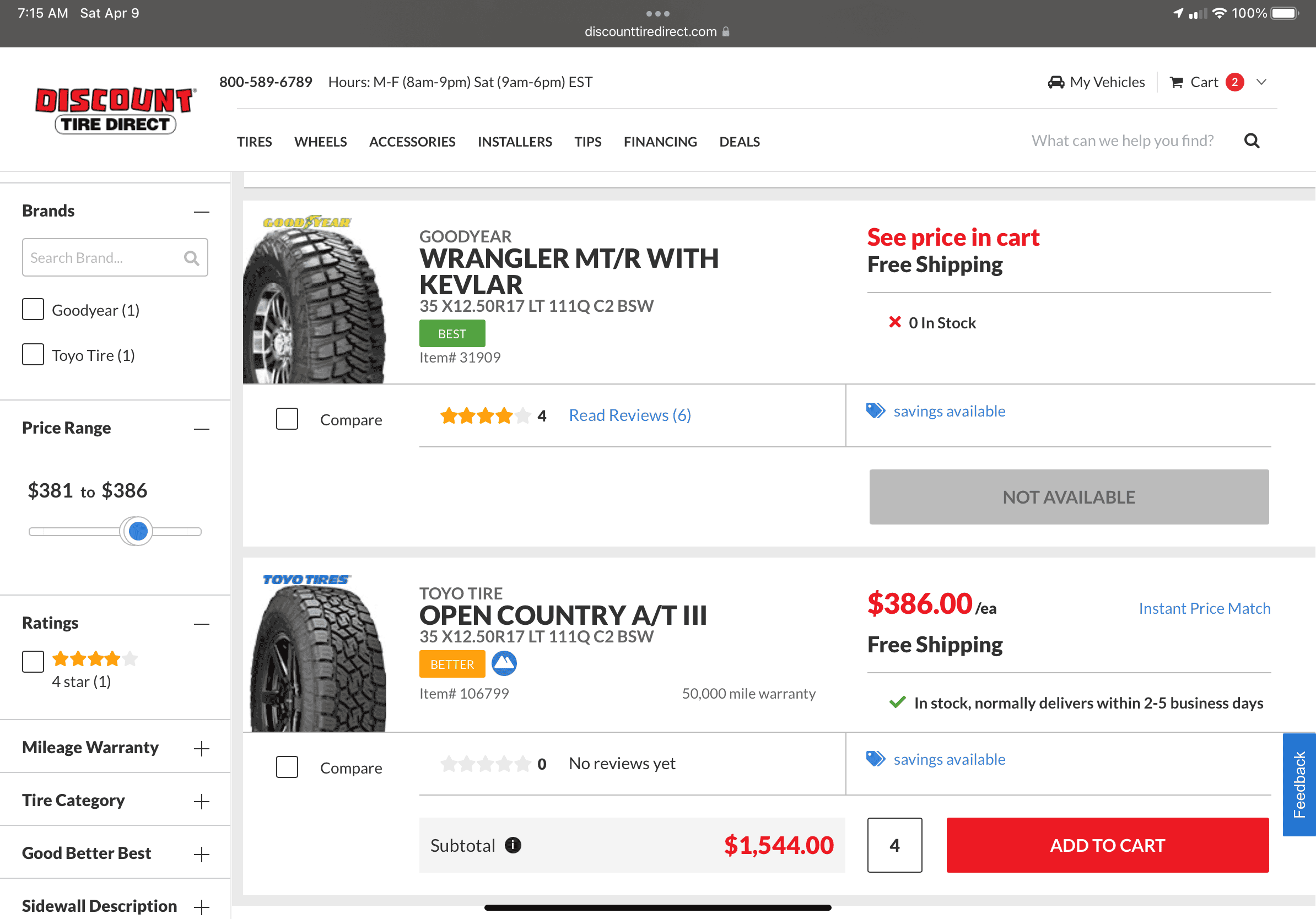Click the quantity field showing 4

895,845
